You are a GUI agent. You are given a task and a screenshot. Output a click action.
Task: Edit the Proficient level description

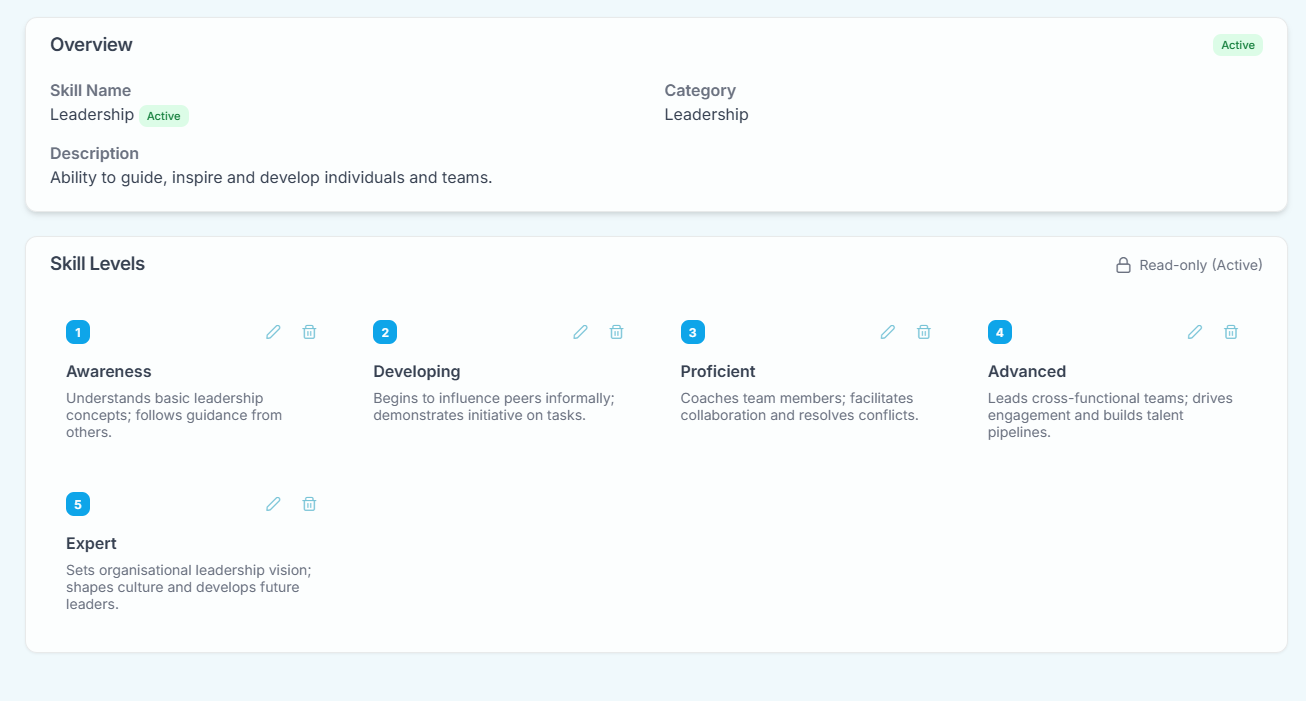887,331
